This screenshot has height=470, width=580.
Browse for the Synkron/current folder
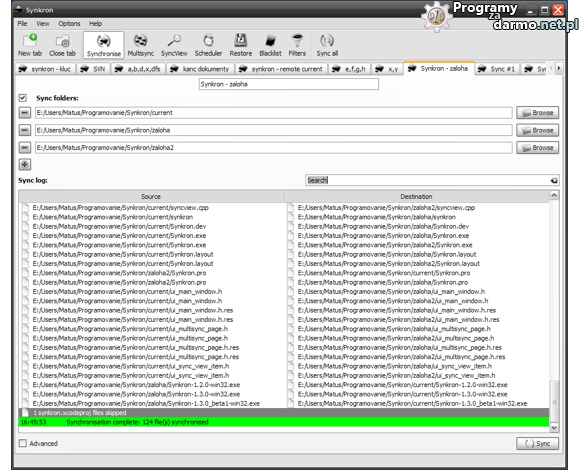click(x=537, y=113)
